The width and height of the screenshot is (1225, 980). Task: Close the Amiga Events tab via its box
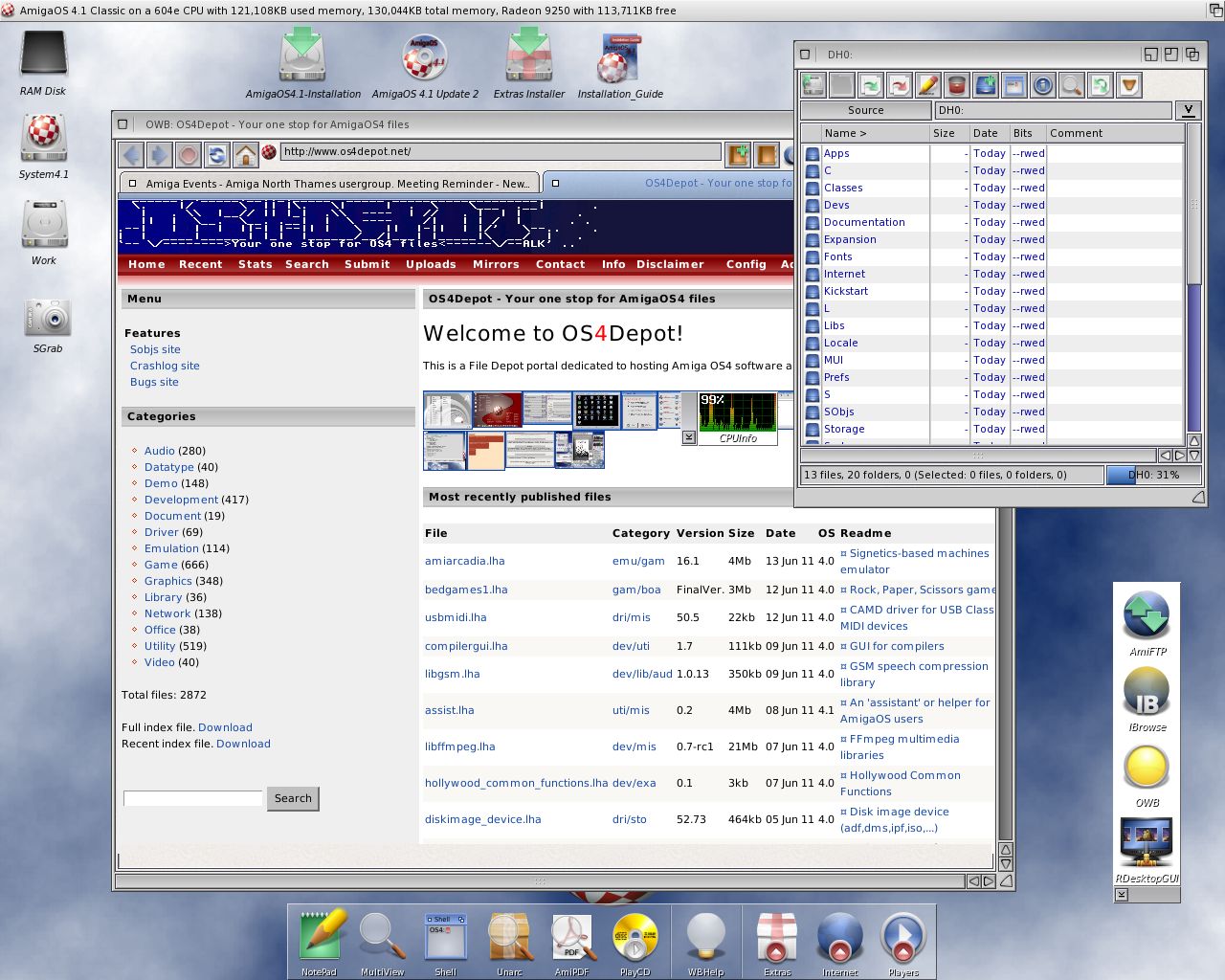point(132,184)
